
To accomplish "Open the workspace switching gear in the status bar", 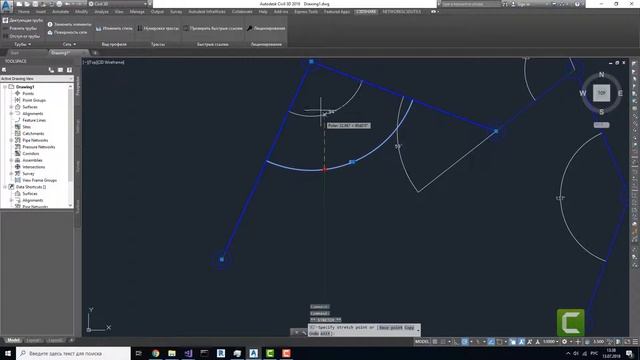I will pos(564,342).
